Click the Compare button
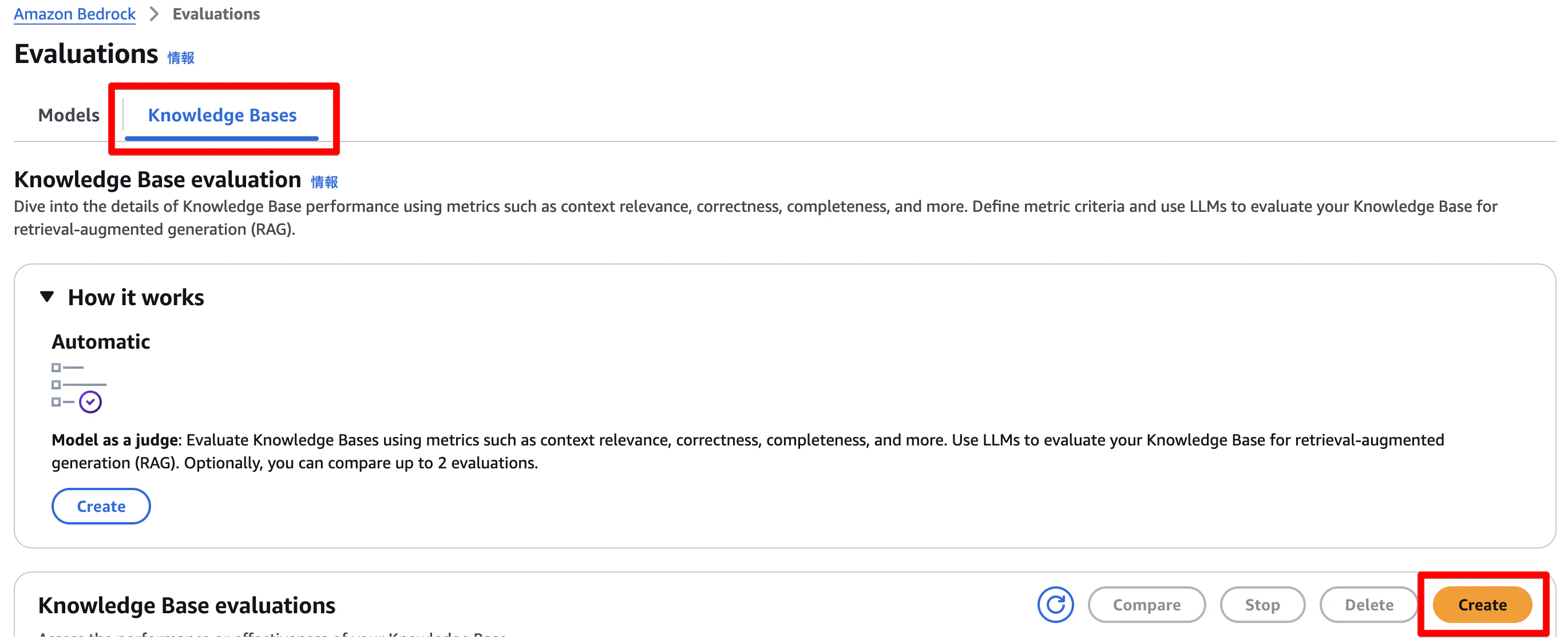The image size is (1568, 639). pos(1146,604)
